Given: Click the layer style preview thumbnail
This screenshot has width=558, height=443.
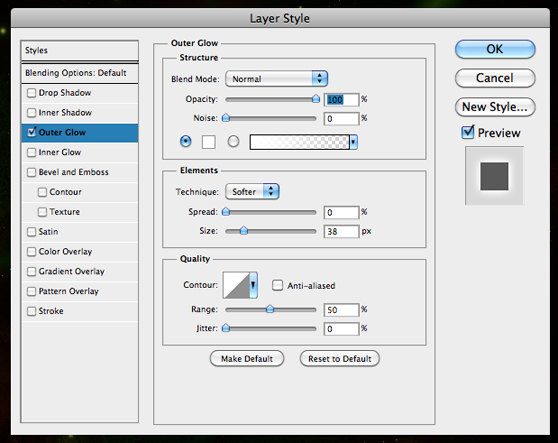Looking at the screenshot, I should point(494,176).
